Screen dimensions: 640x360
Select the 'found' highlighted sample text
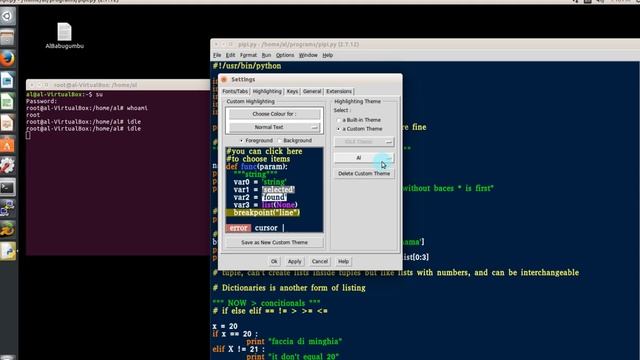point(274,197)
